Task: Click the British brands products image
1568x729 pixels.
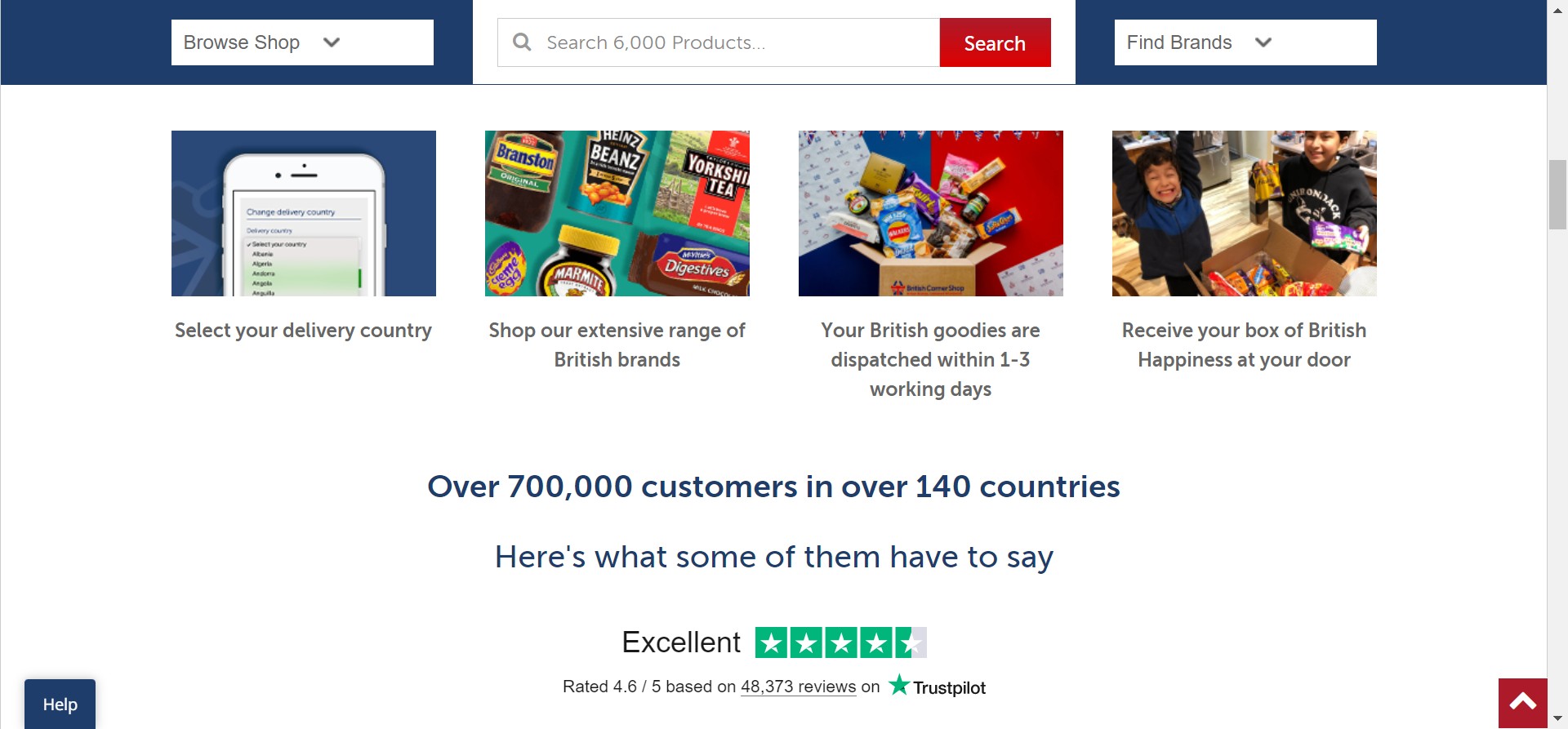Action: (617, 213)
